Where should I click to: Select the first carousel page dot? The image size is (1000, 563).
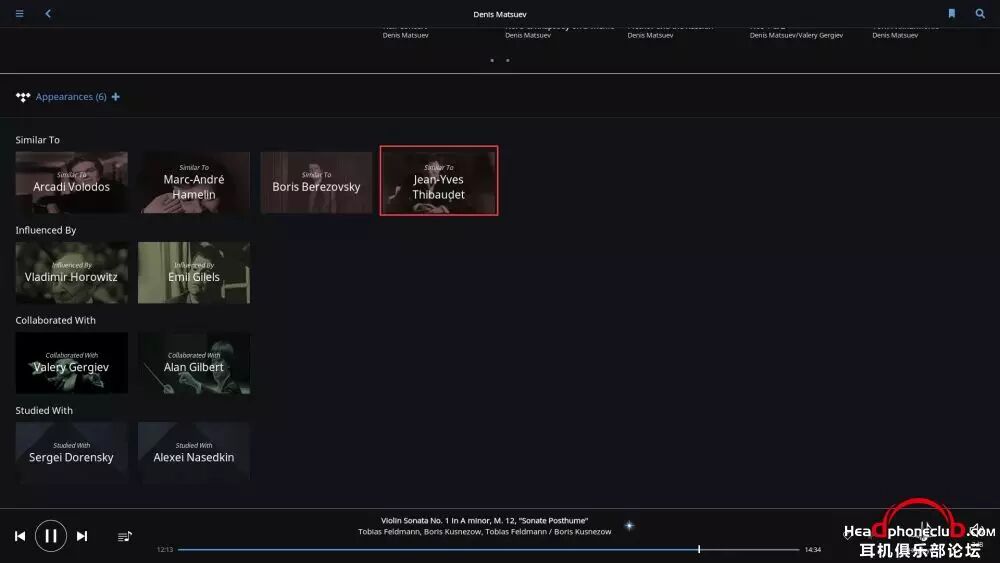492,61
